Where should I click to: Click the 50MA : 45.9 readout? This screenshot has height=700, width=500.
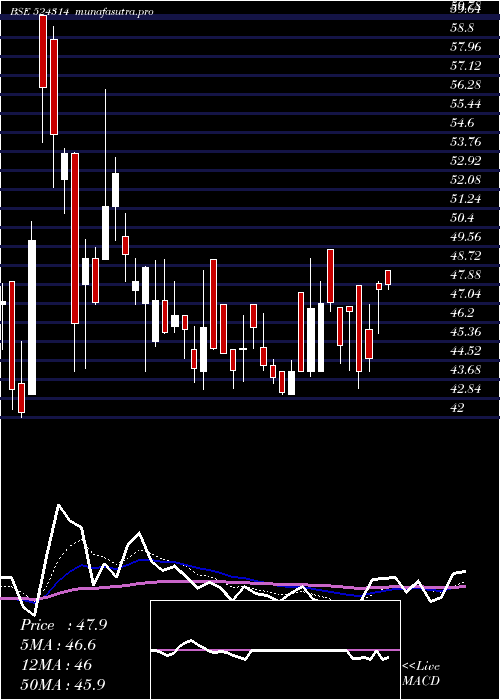pyautogui.click(x=63, y=685)
